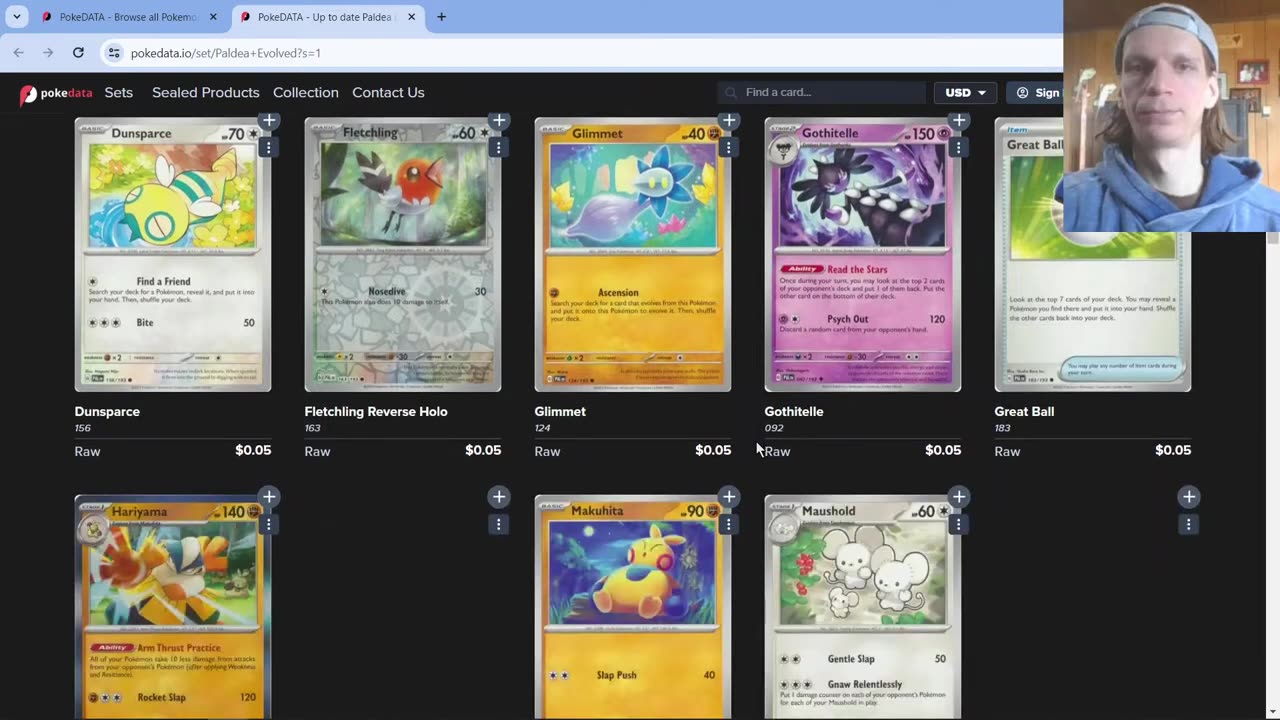
Task: Open the Glimmet card name link
Action: click(x=560, y=411)
